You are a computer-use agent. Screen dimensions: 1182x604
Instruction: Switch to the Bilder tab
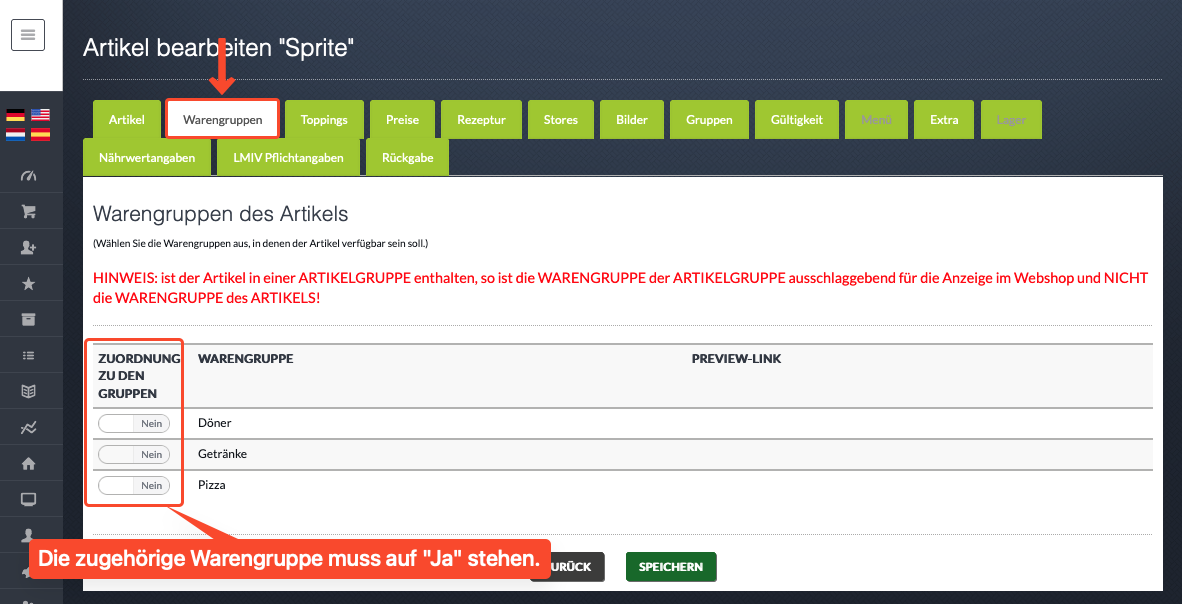click(x=632, y=119)
